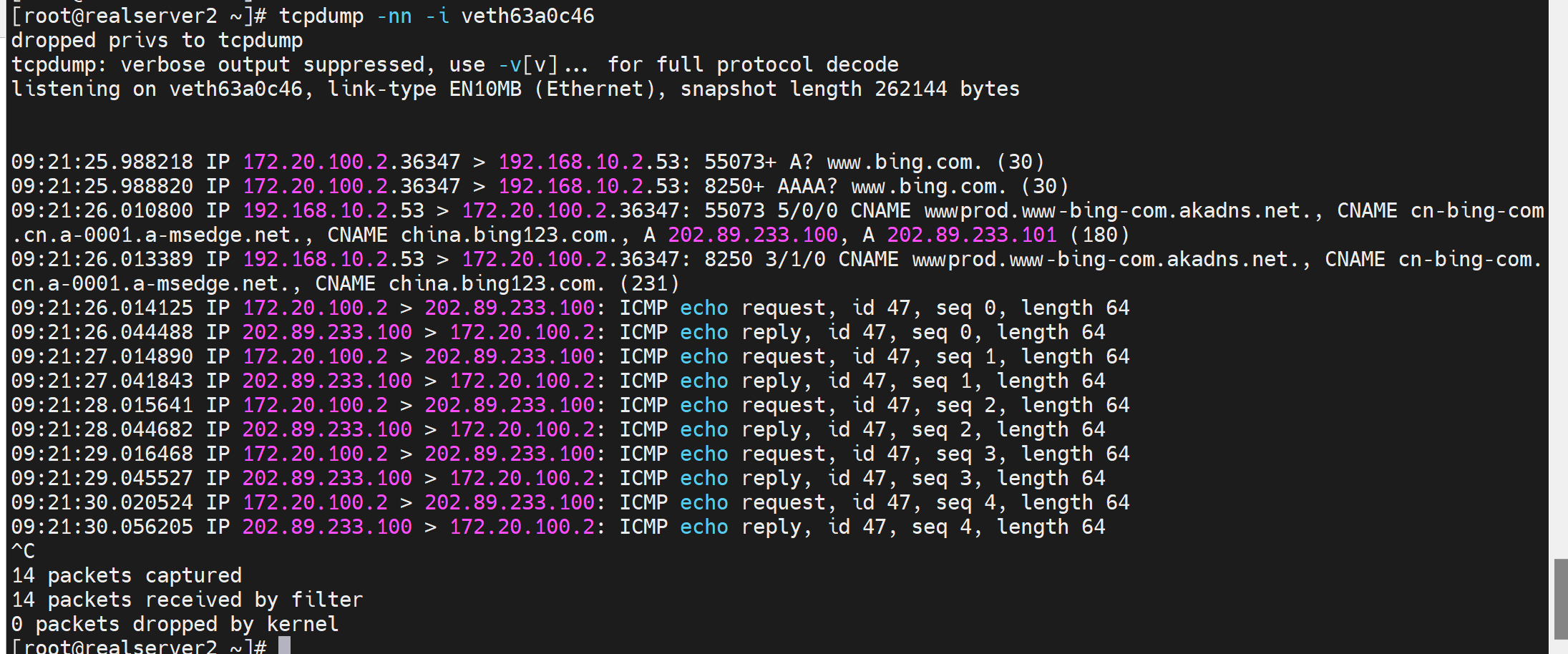Click the -v[v]... hint text

(543, 64)
